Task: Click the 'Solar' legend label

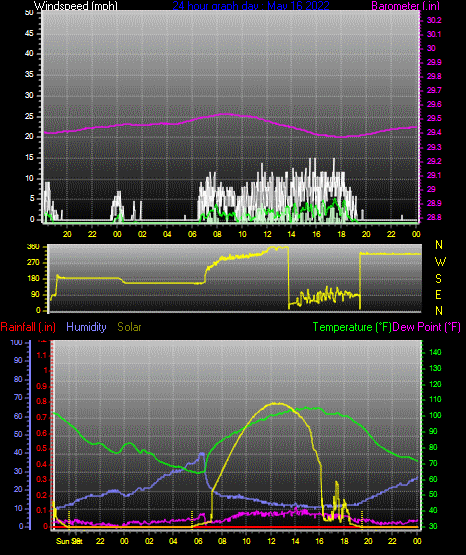Action: pos(129,327)
